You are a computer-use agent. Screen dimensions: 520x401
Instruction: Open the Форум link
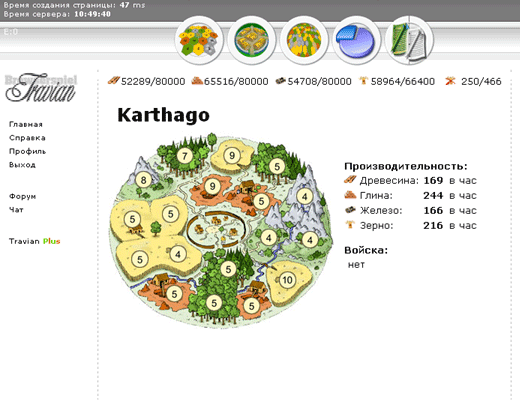pyautogui.click(x=22, y=196)
